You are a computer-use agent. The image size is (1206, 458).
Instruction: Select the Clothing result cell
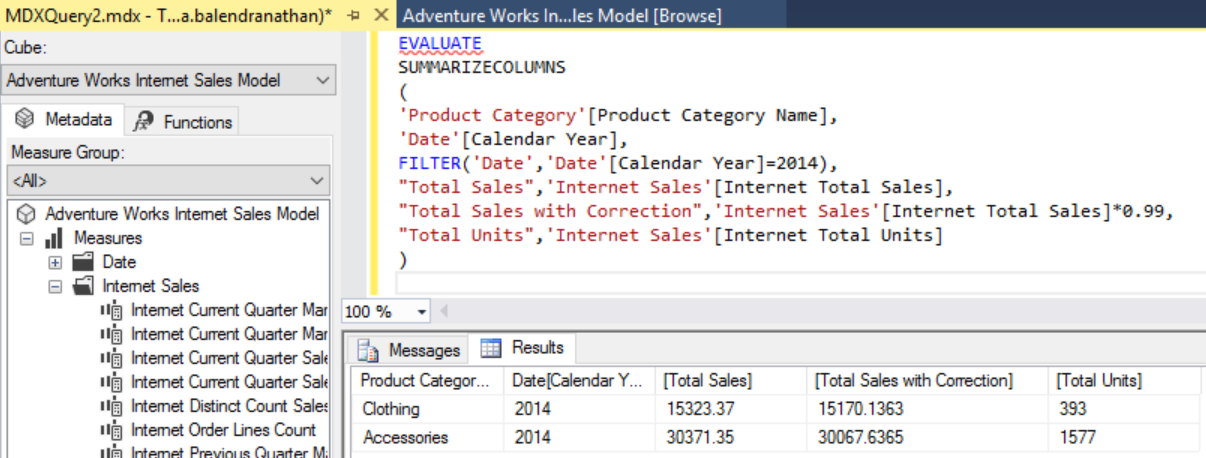(x=427, y=409)
